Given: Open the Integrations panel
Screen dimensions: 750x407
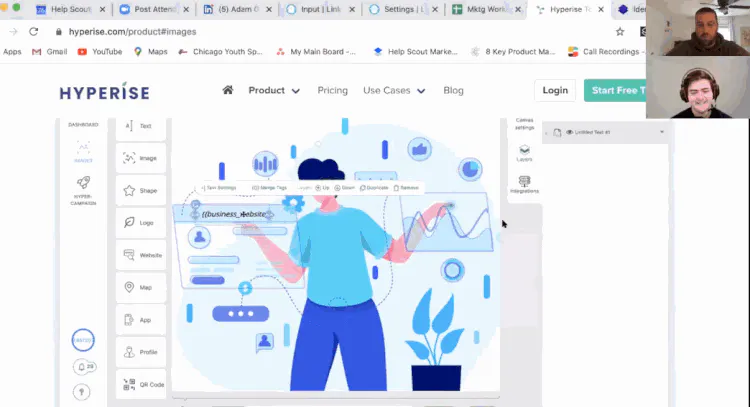Looking at the screenshot, I should click(524, 184).
